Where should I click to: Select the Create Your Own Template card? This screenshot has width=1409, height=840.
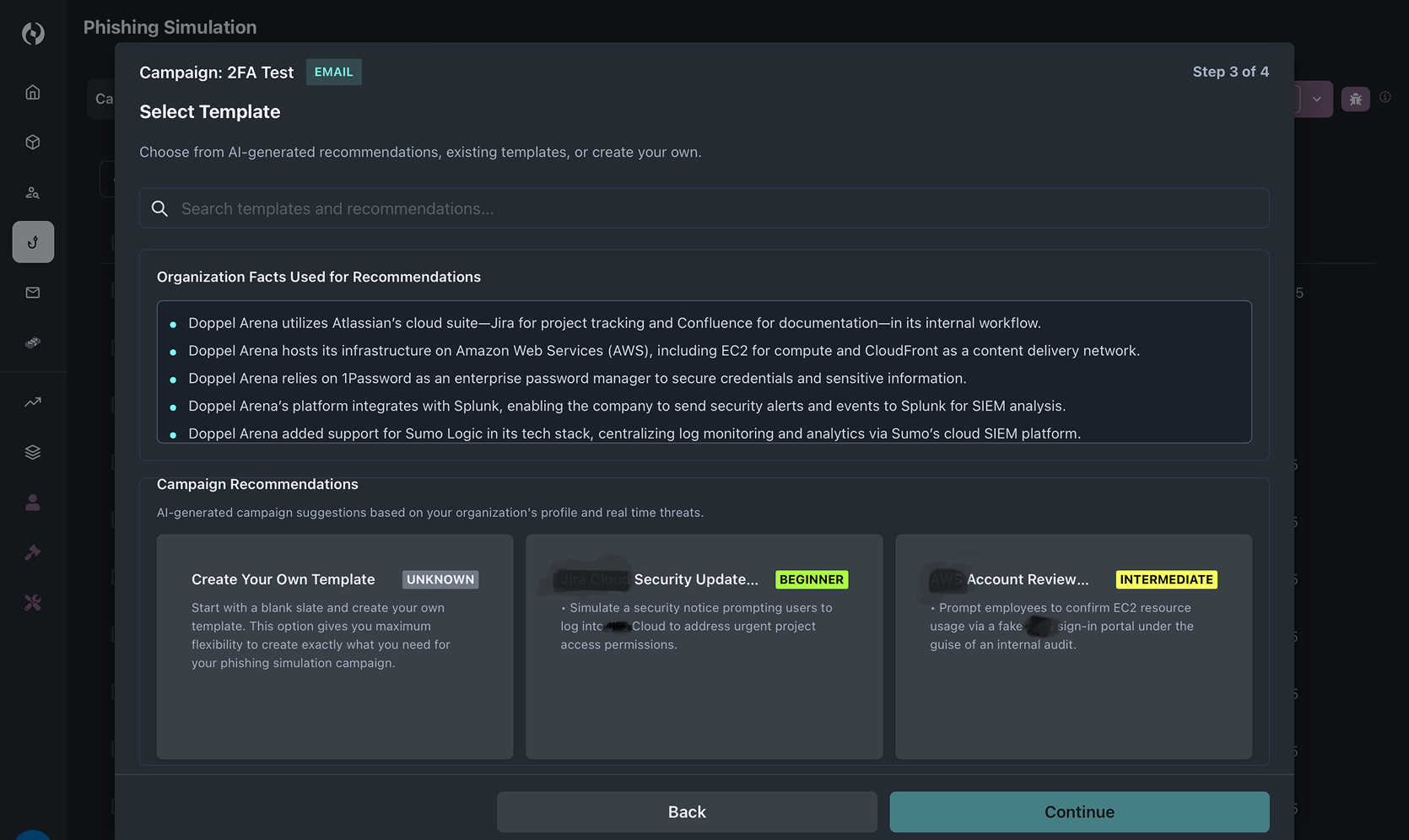pyautogui.click(x=335, y=646)
